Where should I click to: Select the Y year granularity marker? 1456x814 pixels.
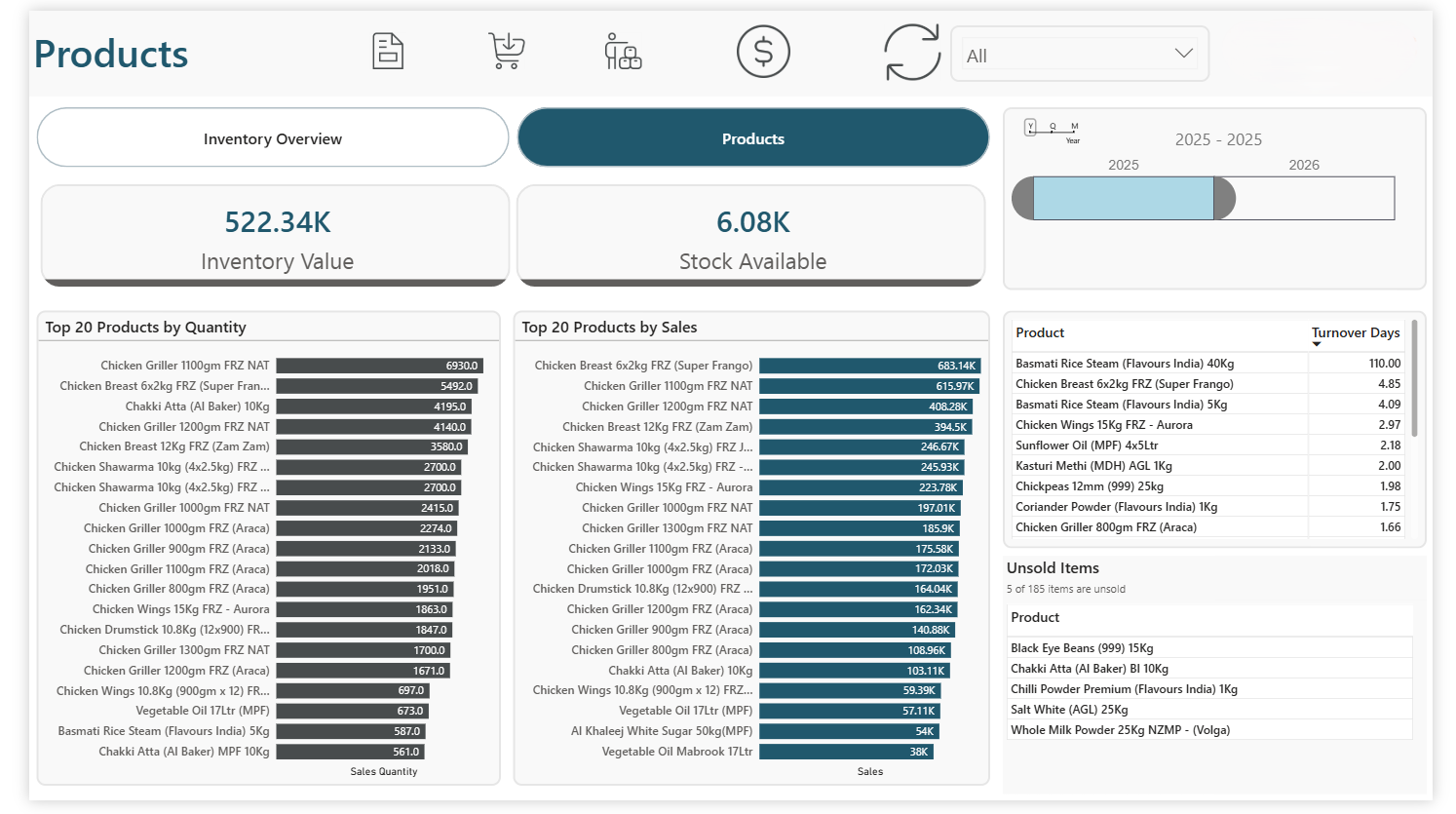[x=1030, y=127]
